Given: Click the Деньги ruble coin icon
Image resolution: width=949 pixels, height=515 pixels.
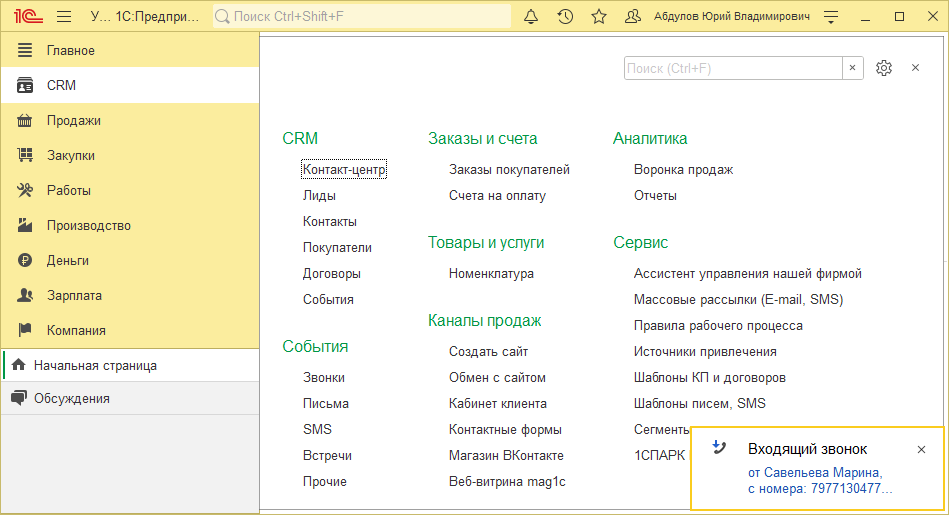Looking at the screenshot, I should 25,260.
